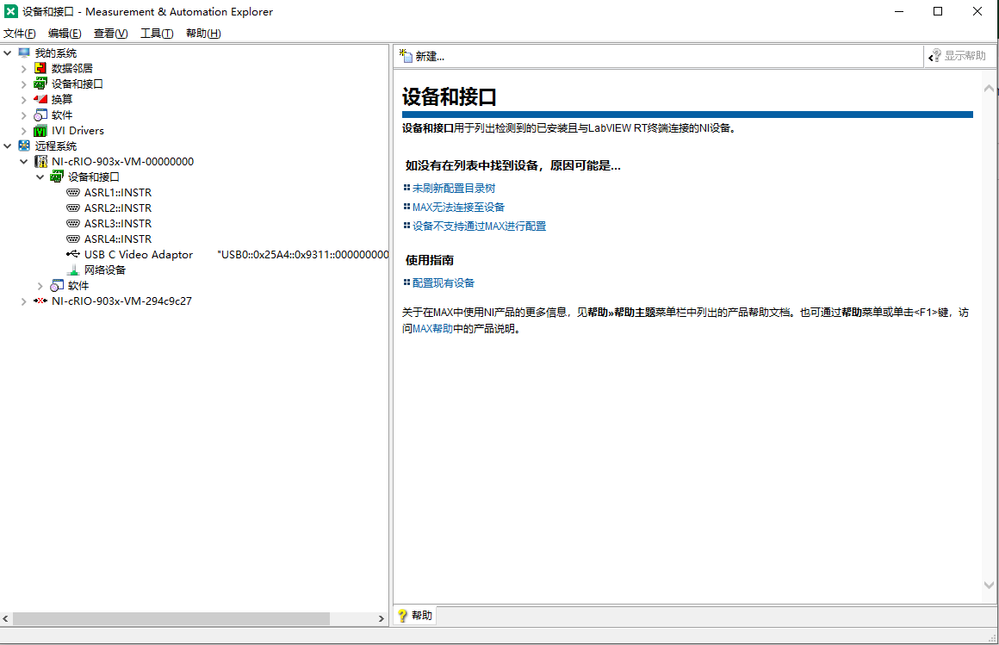Click the ASRL2::INSTR serial port icon
Image resolution: width=999 pixels, height=645 pixels.
(x=73, y=208)
